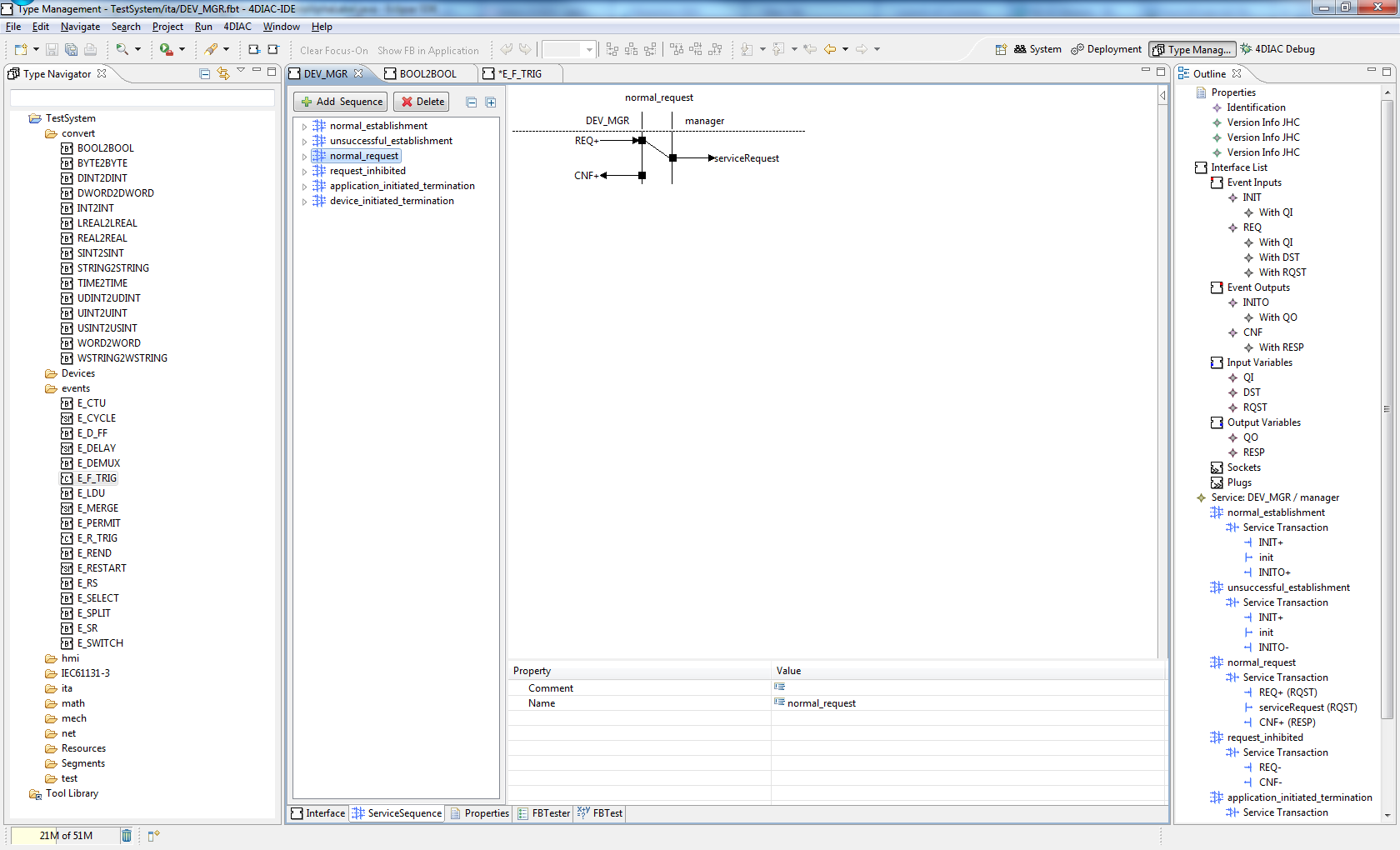Switch to Deployment perspective
The width and height of the screenshot is (1400, 850).
[1106, 49]
